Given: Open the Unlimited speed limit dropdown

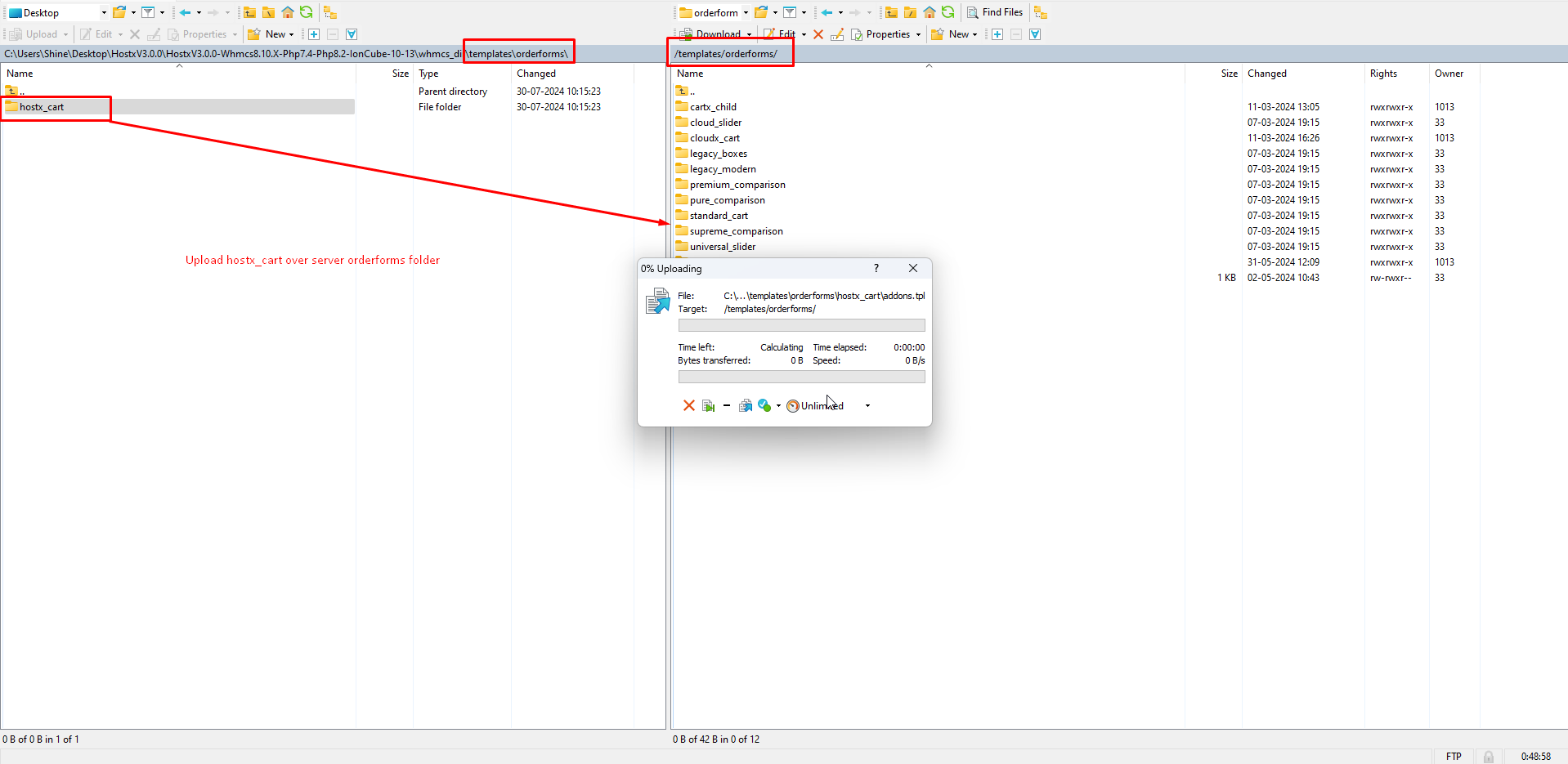Looking at the screenshot, I should coord(867,406).
